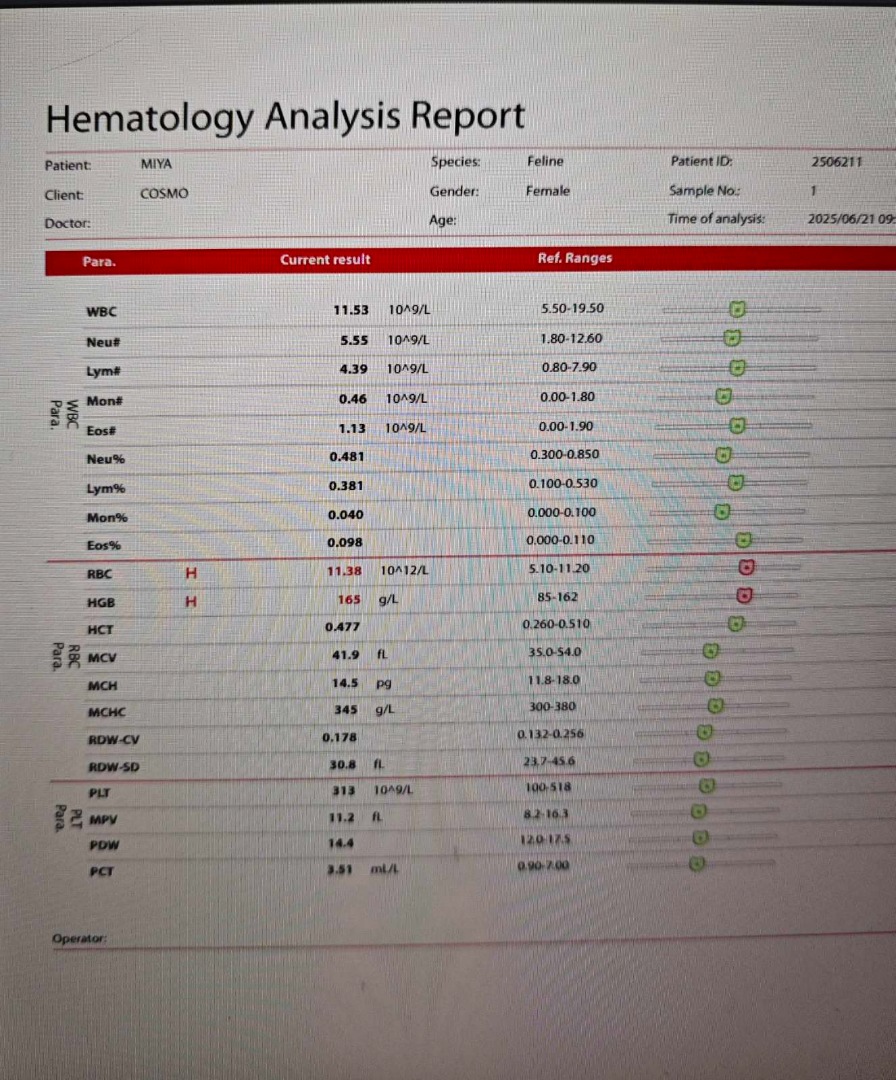Screen dimensions: 896x1080
Task: Click the RDW-SD range indicator icon
Action: (701, 759)
